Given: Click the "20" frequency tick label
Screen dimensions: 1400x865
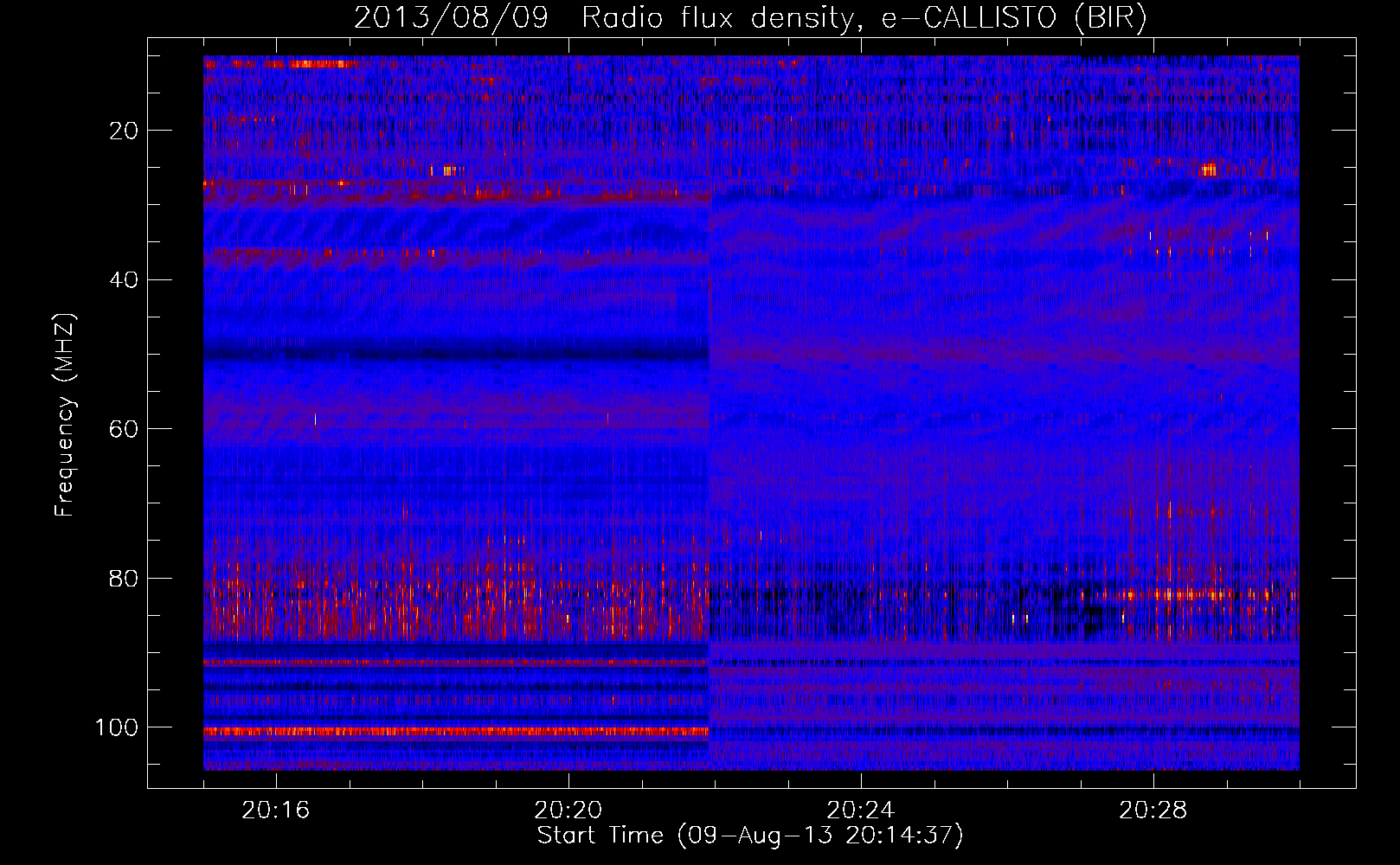Looking at the screenshot, I should point(124,131).
